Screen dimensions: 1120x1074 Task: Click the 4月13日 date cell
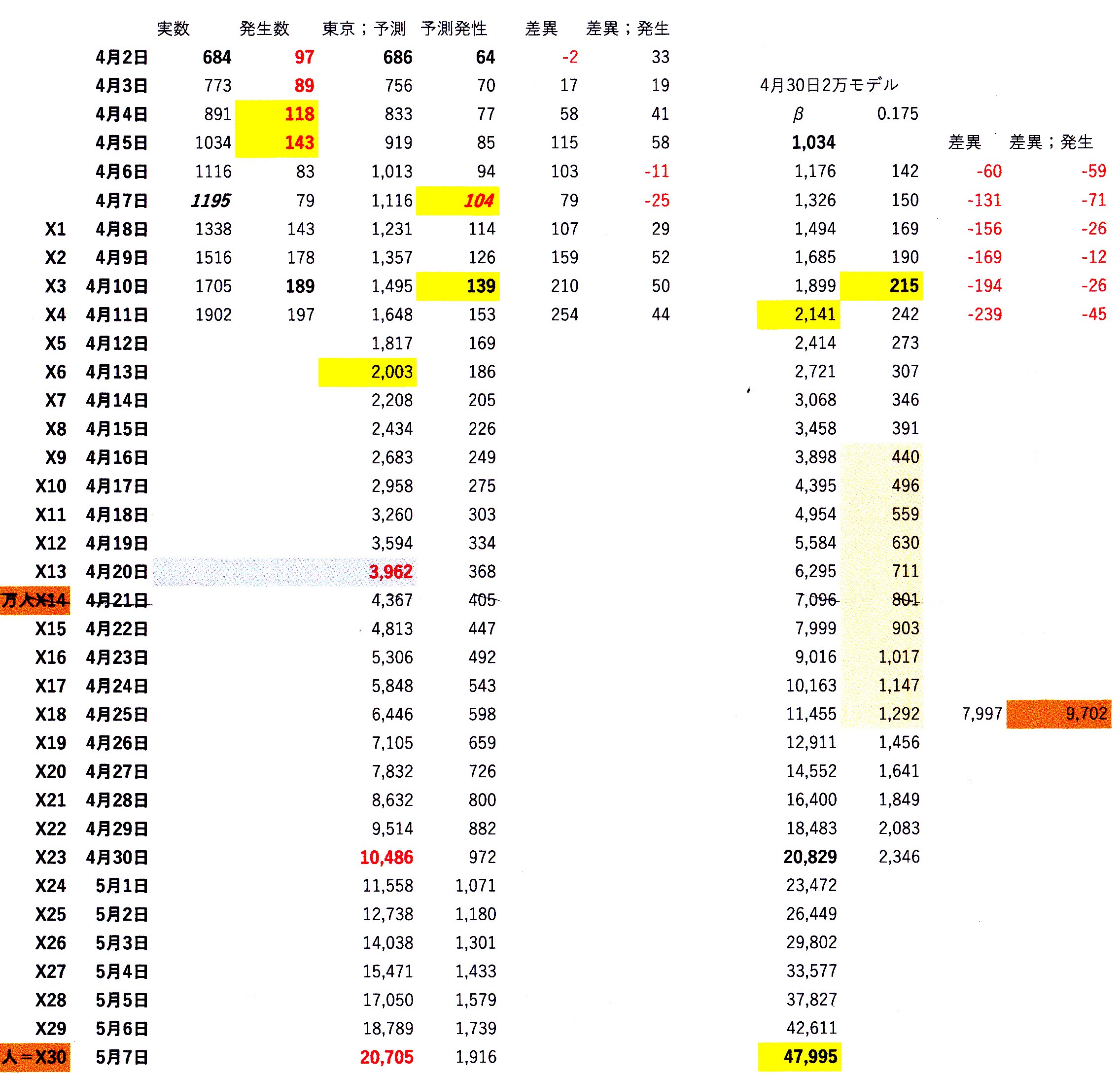[x=117, y=373]
